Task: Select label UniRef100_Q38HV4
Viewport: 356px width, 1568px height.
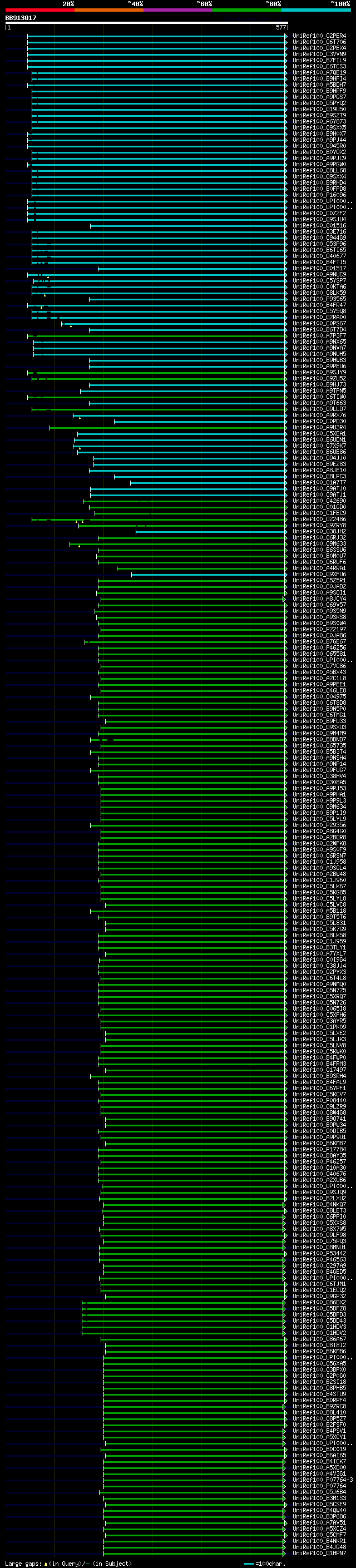Action: 319,776
